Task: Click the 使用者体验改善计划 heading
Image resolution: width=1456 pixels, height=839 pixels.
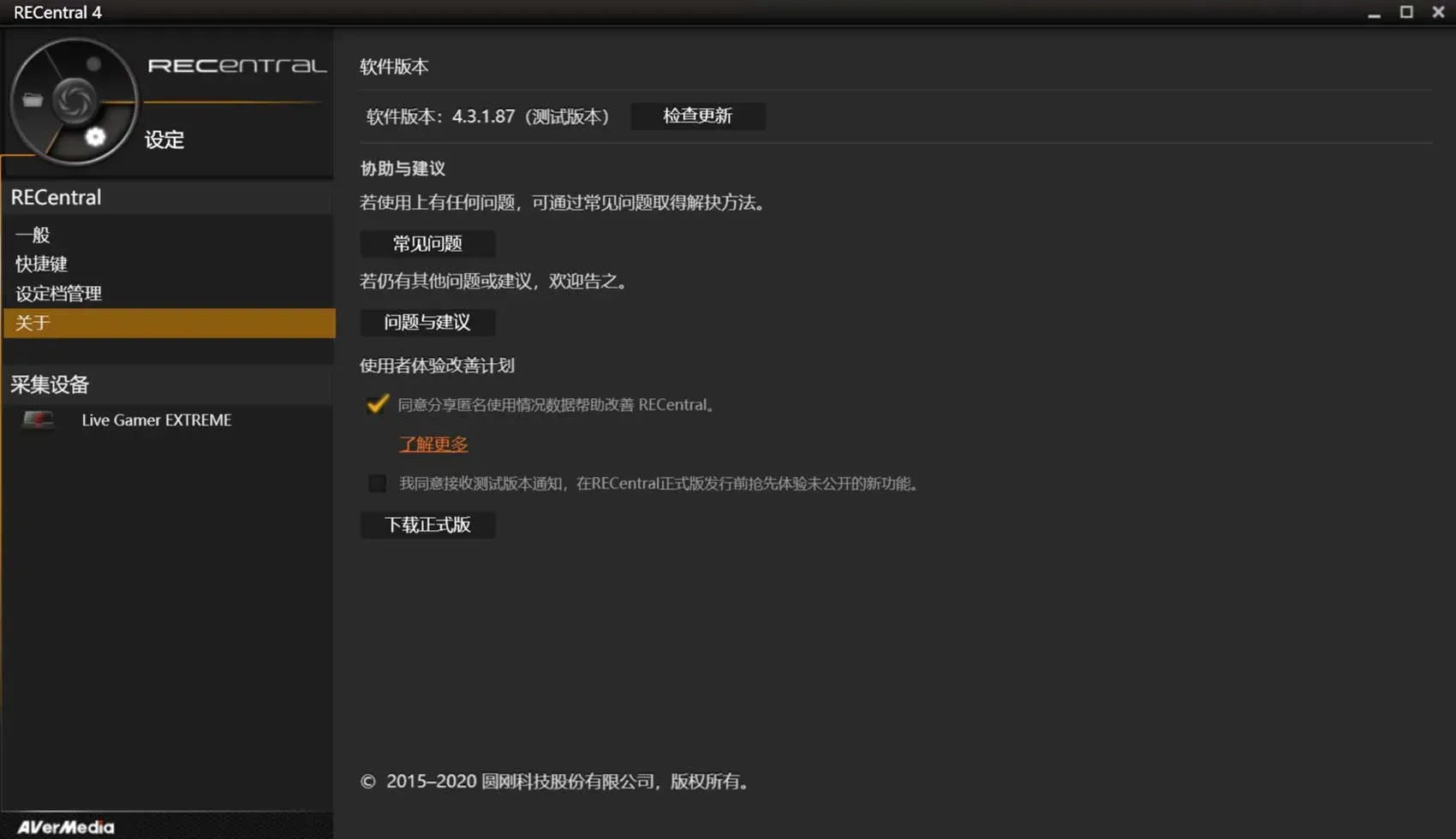Action: [437, 366]
